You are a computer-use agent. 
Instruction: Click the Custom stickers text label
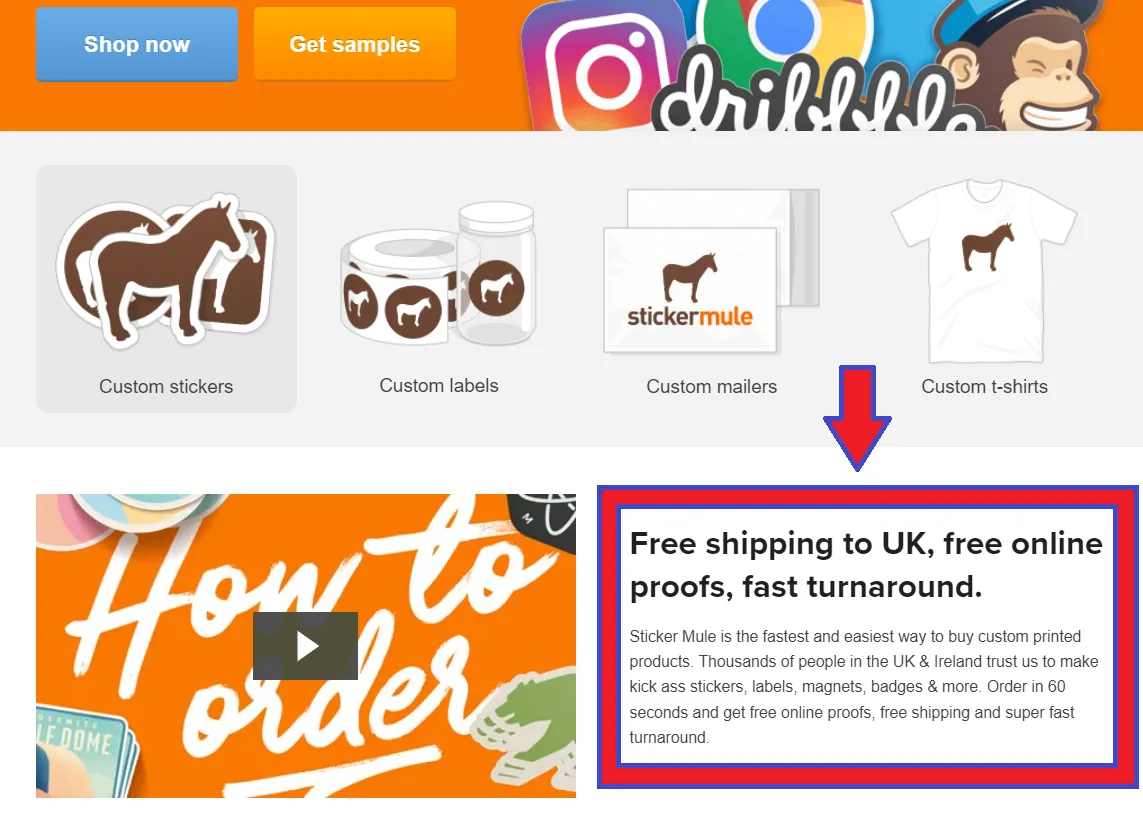coord(166,387)
